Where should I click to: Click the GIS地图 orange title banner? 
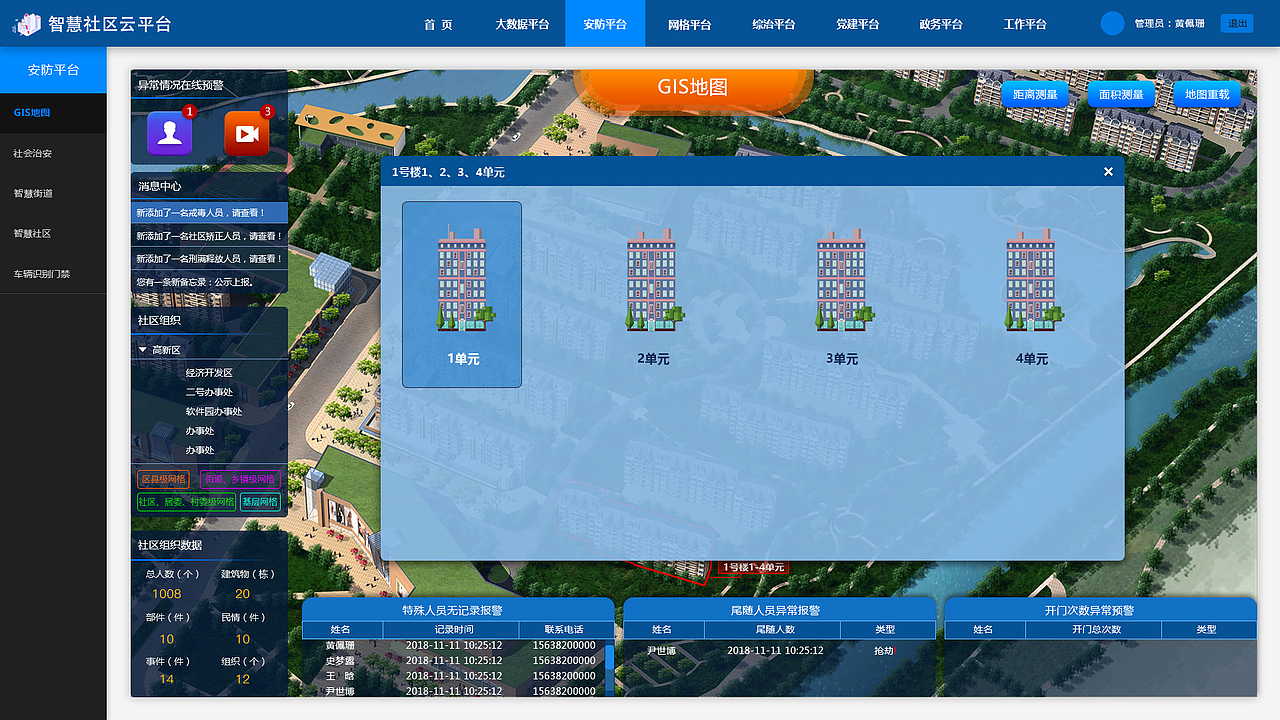pos(693,90)
